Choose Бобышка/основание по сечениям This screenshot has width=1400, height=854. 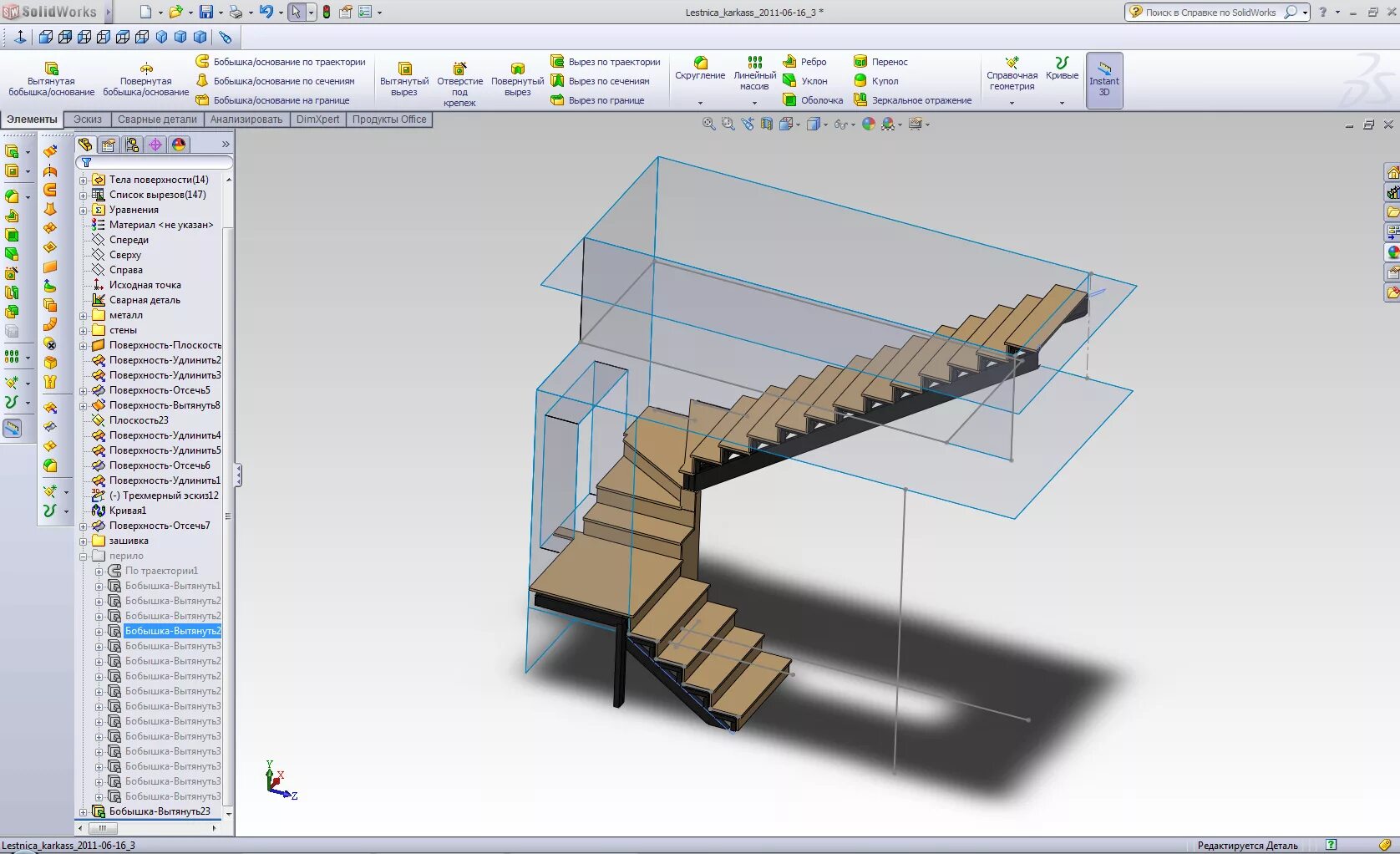[x=276, y=81]
